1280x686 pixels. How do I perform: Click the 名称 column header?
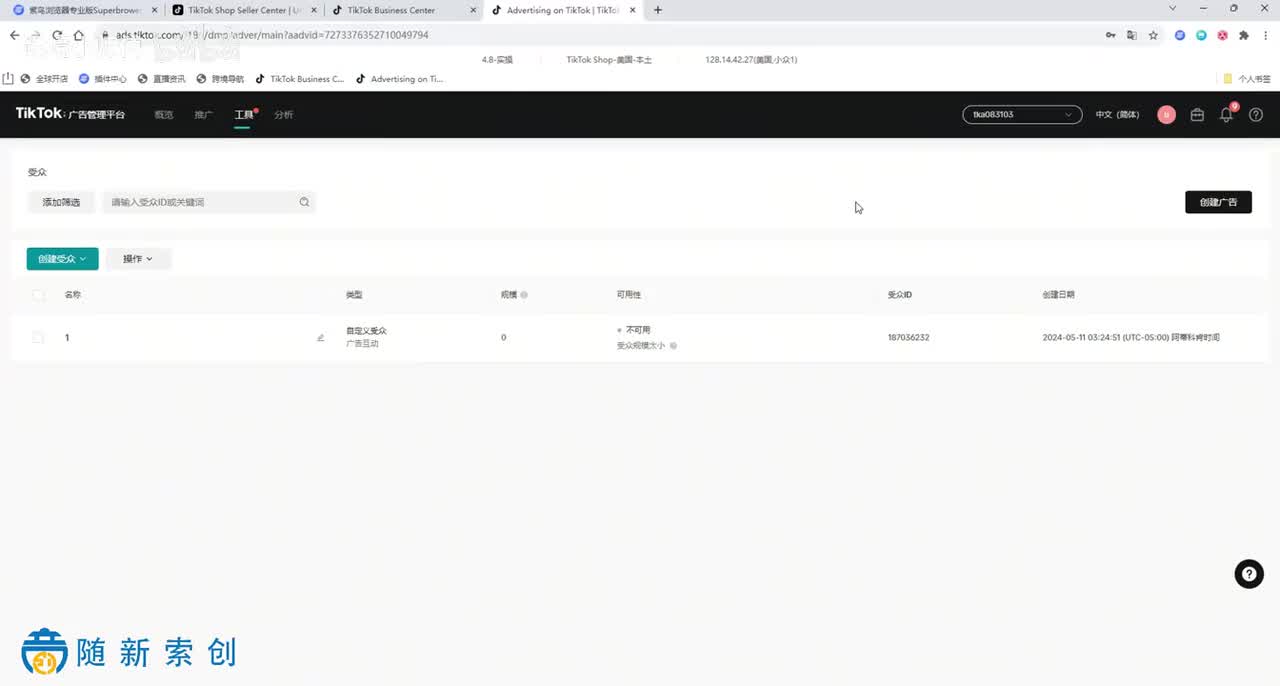tap(73, 295)
